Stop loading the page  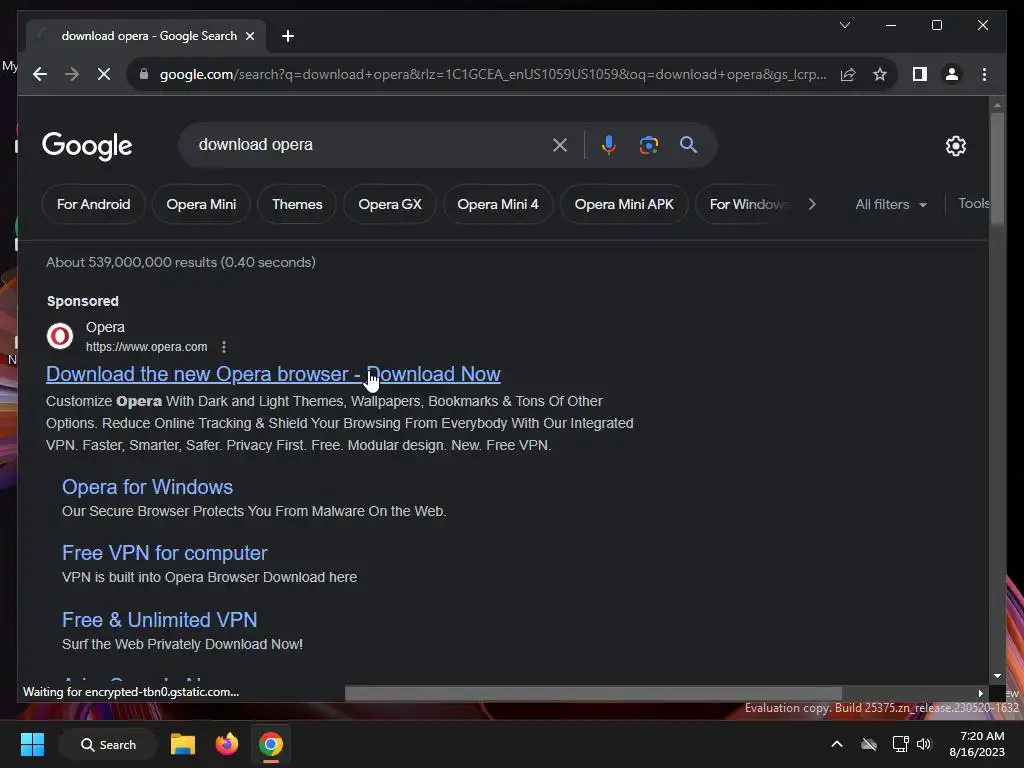(104, 74)
